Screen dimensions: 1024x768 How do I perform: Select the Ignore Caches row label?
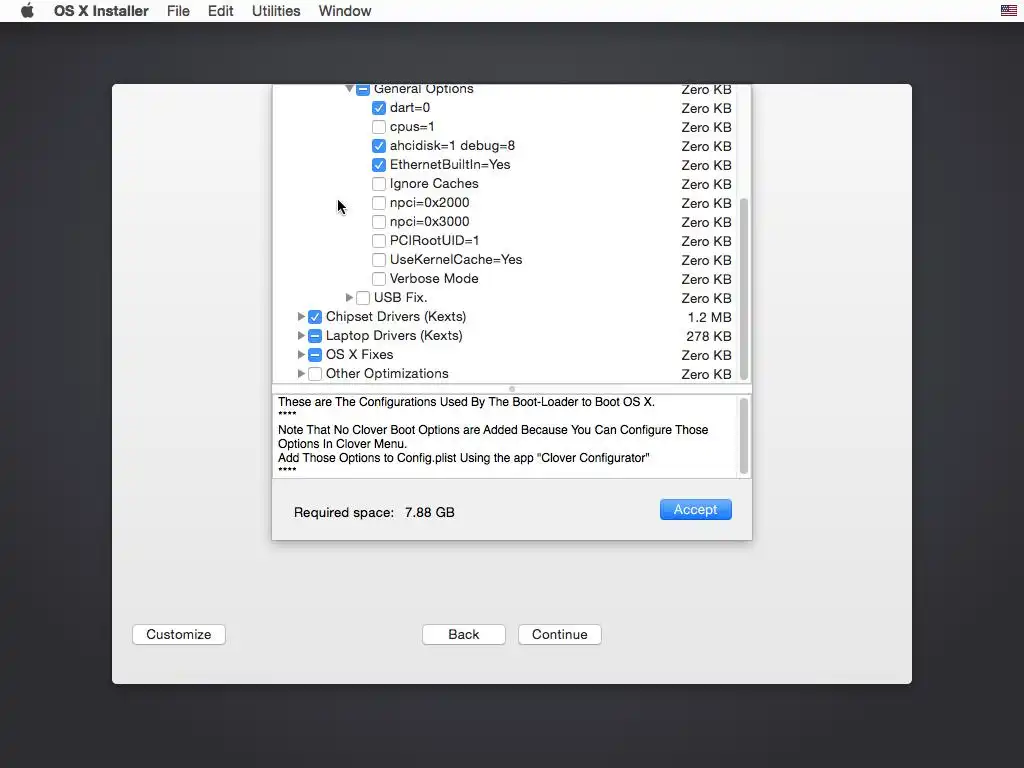(434, 184)
